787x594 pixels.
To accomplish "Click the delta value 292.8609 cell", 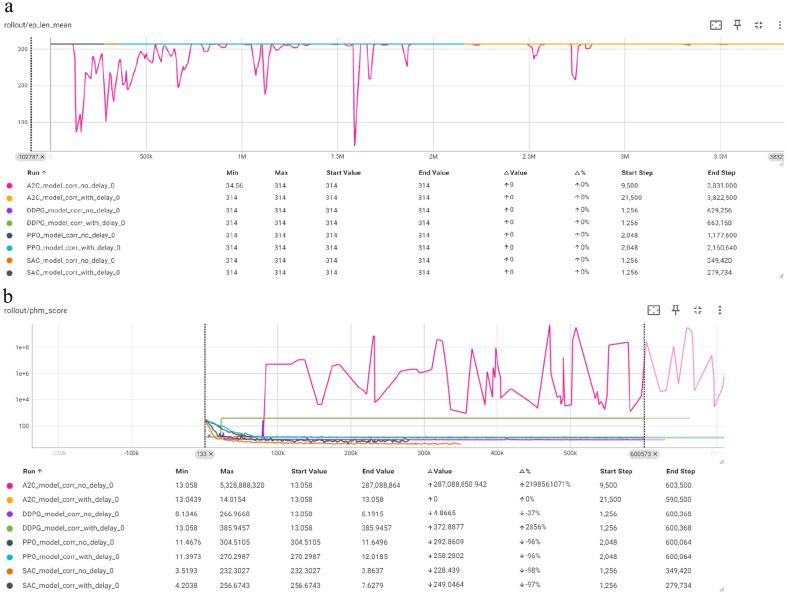I will tap(446, 542).
